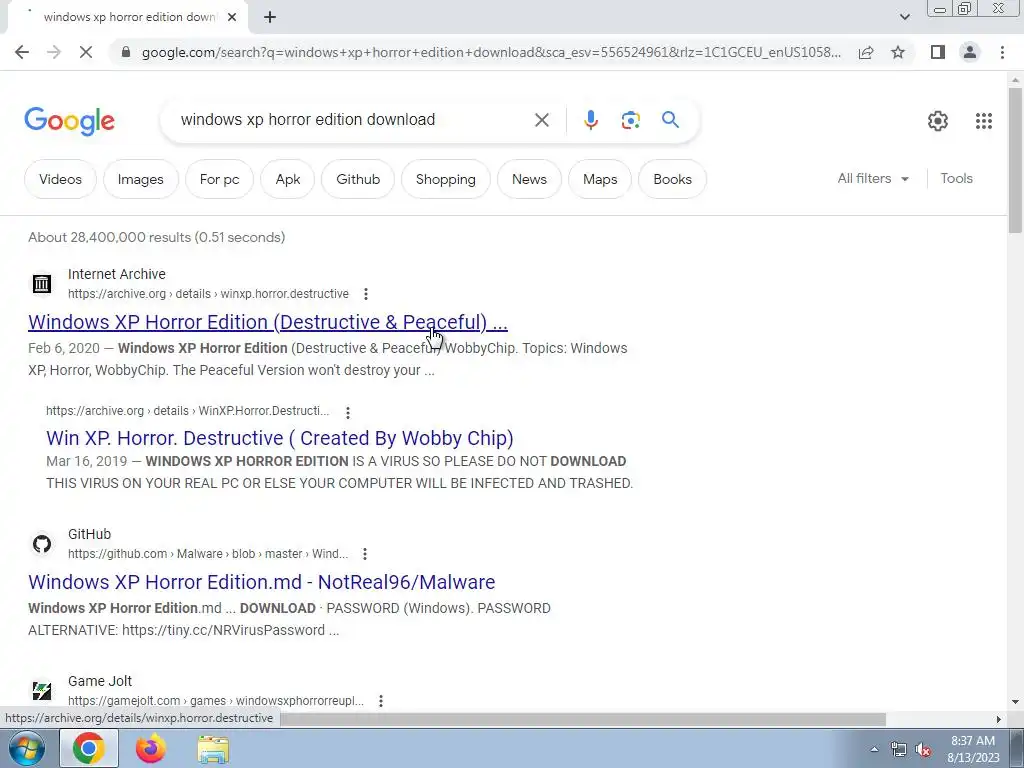The image size is (1024, 768).
Task: Bookmark this page with the star icon
Action: coord(898,52)
